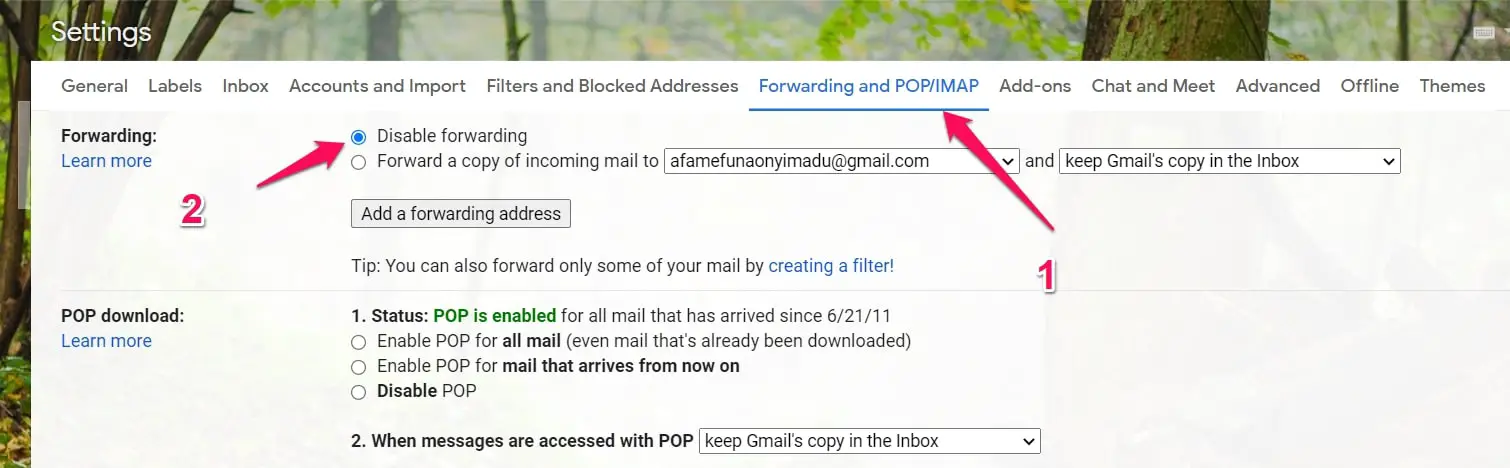Click Add a forwarding address button
Image resolution: width=1510 pixels, height=468 pixels.
[461, 214]
